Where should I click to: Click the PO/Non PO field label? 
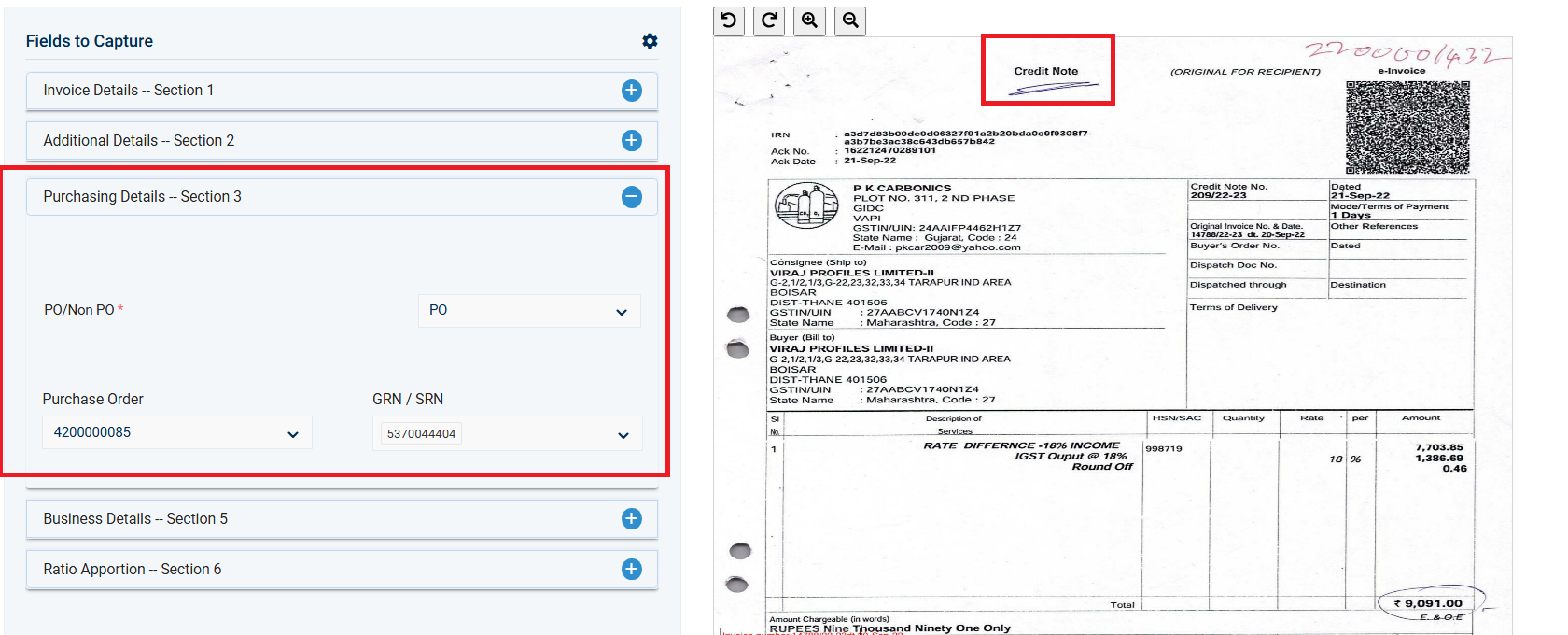click(84, 310)
